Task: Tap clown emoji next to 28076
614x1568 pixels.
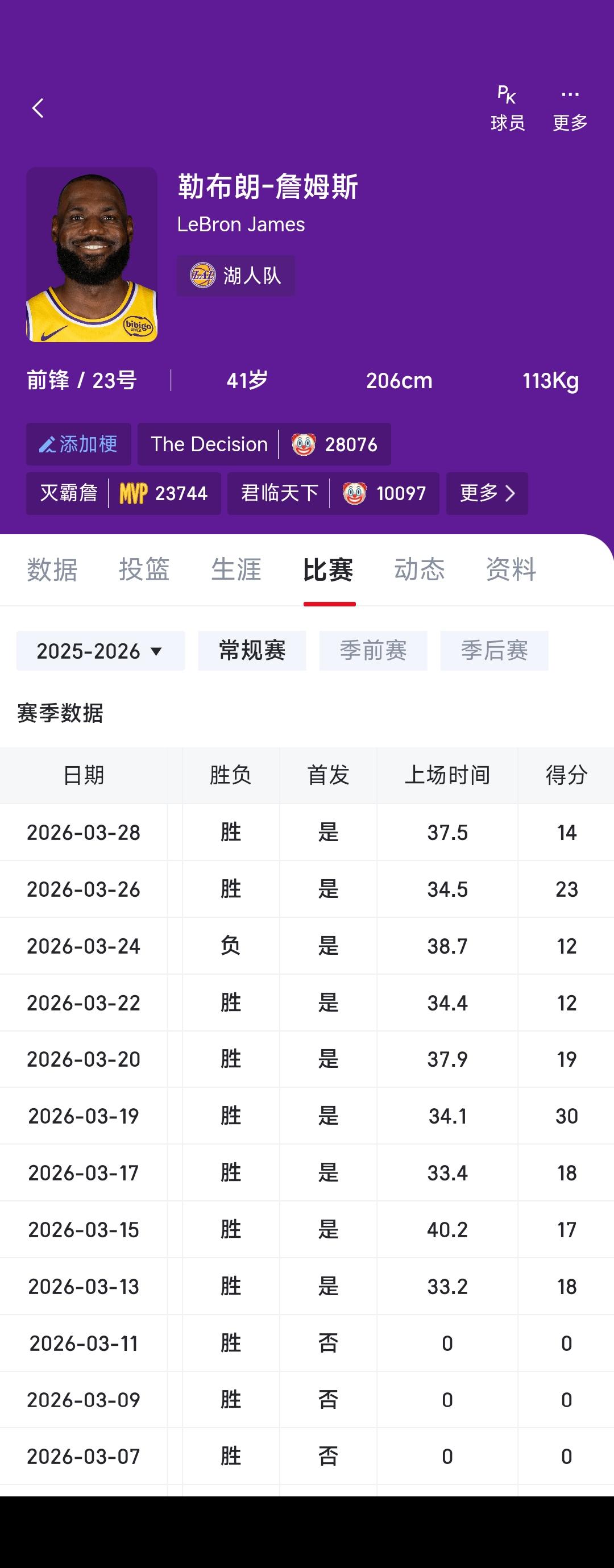Action: pos(304,444)
